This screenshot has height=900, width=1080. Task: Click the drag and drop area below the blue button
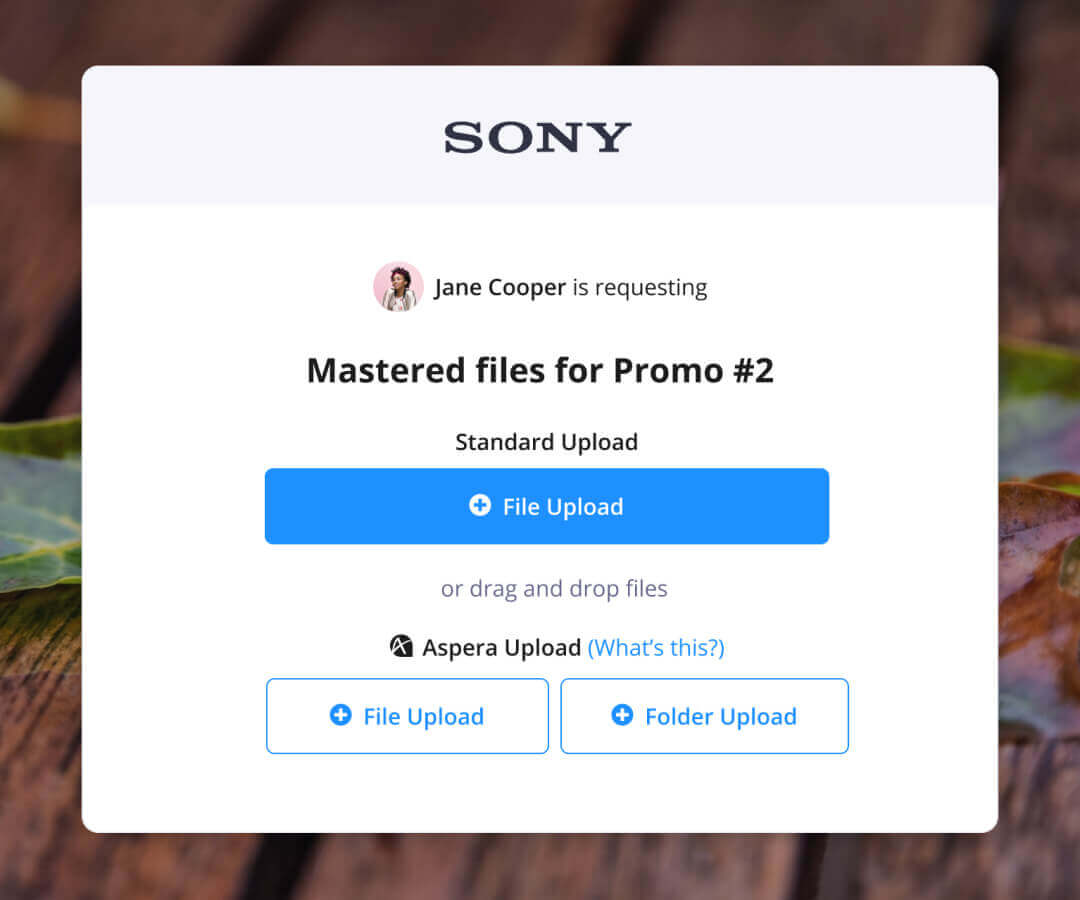click(553, 588)
